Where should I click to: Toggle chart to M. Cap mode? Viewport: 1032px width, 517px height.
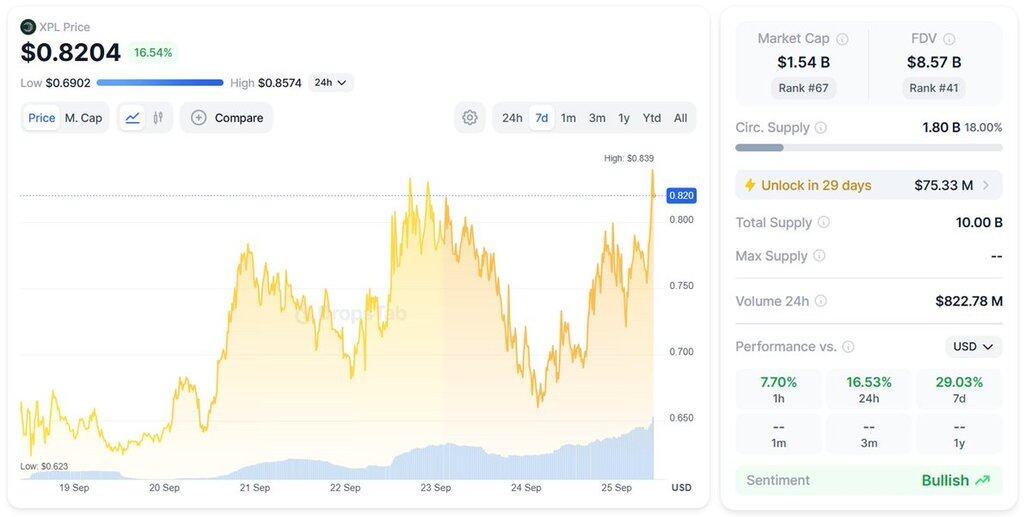pyautogui.click(x=84, y=118)
